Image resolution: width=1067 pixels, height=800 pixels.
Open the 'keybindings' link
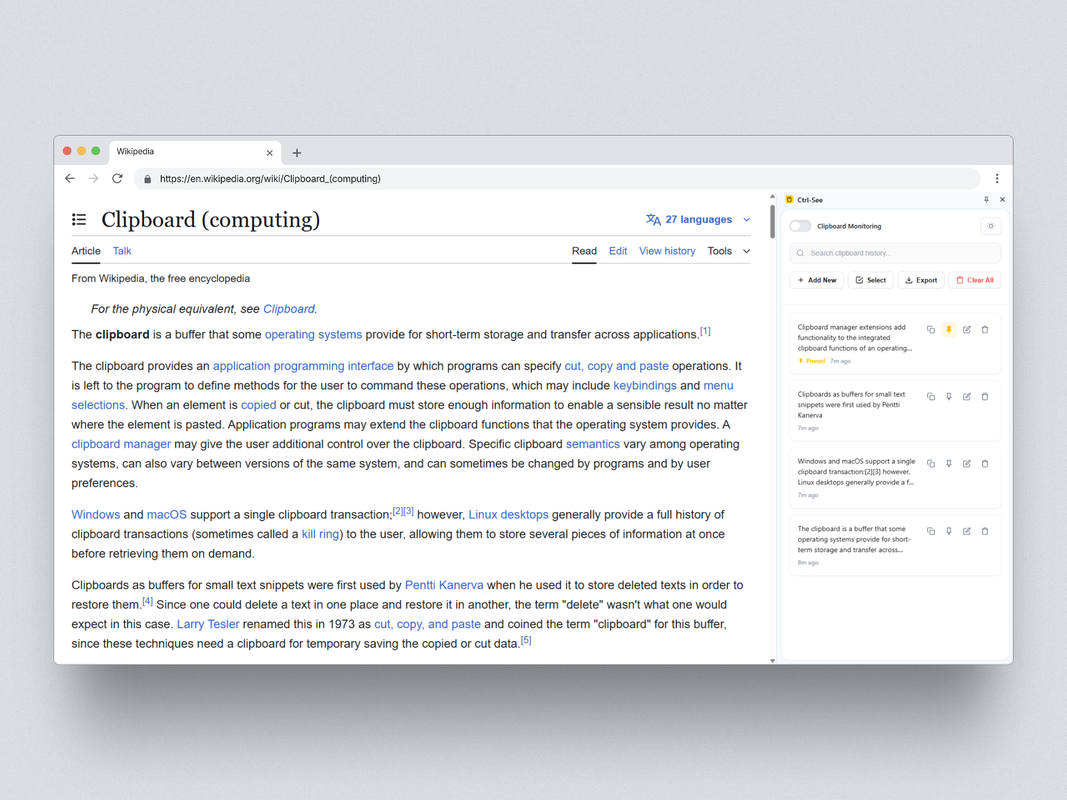click(x=644, y=386)
